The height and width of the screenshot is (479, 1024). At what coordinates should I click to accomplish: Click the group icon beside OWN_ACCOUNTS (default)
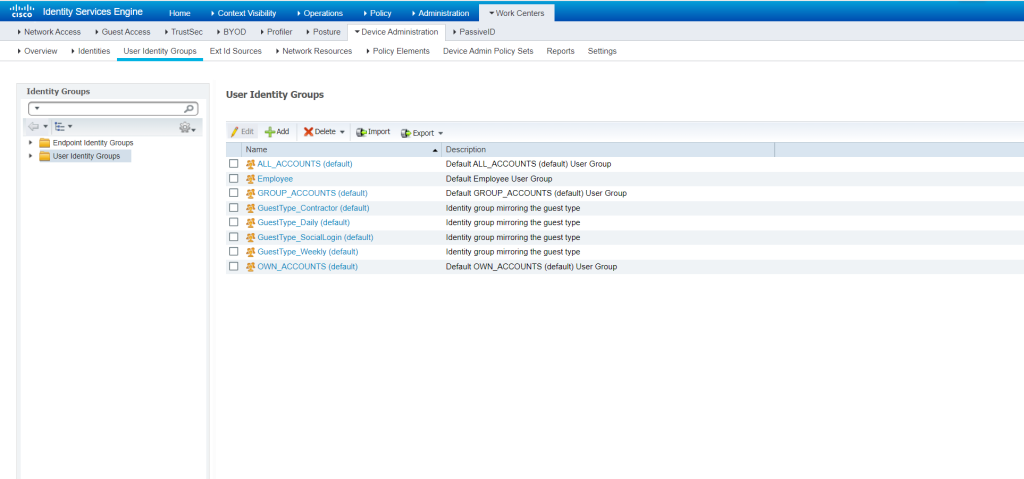click(250, 267)
